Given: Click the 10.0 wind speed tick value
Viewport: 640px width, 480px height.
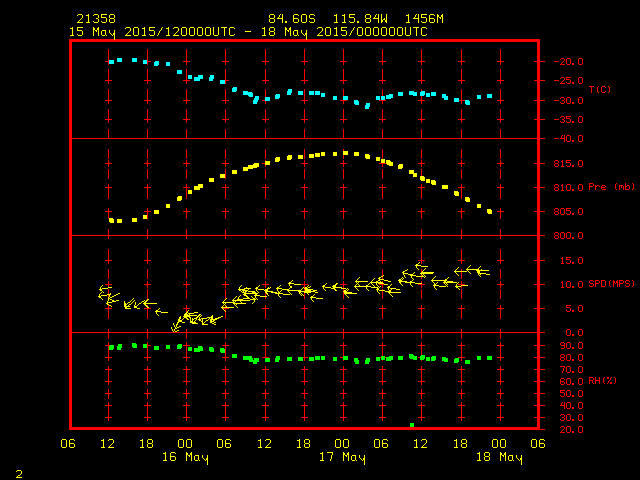Looking at the screenshot, I should click(572, 285).
